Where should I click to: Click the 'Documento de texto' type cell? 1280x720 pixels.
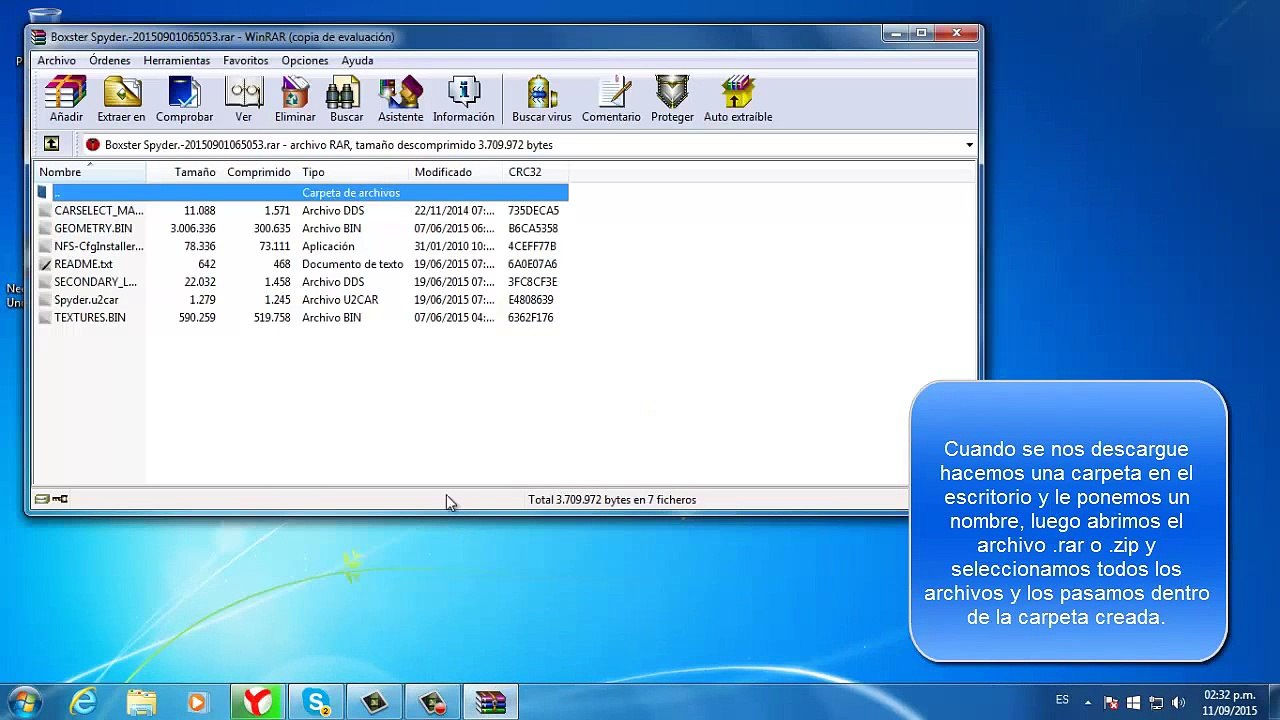pyautogui.click(x=352, y=265)
